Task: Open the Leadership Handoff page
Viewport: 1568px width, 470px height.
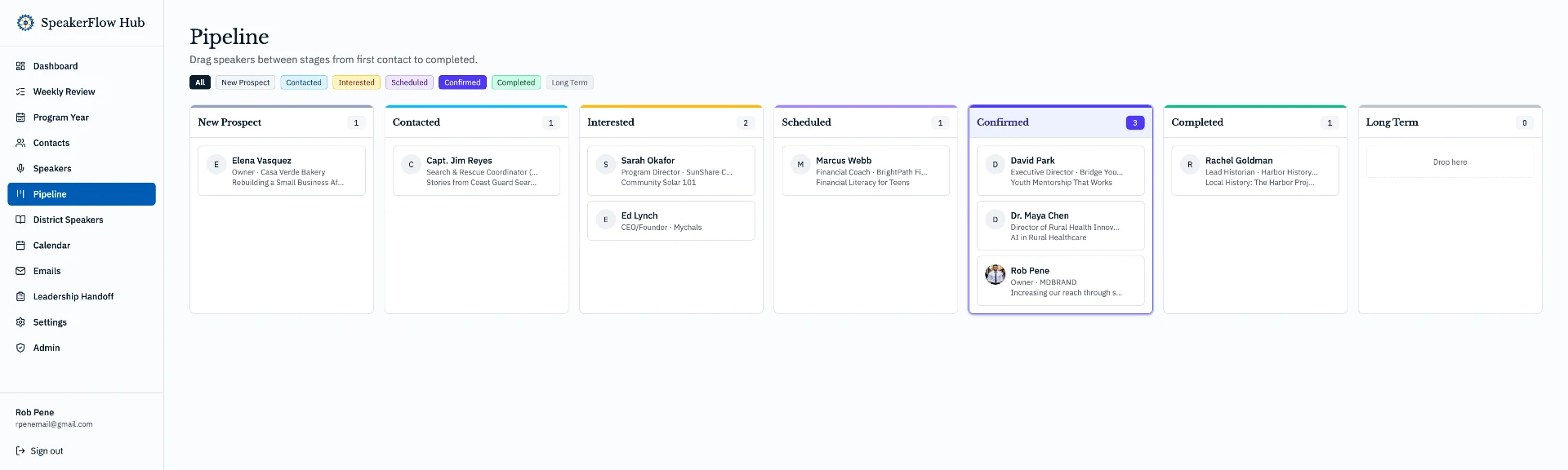Action: tap(82, 297)
